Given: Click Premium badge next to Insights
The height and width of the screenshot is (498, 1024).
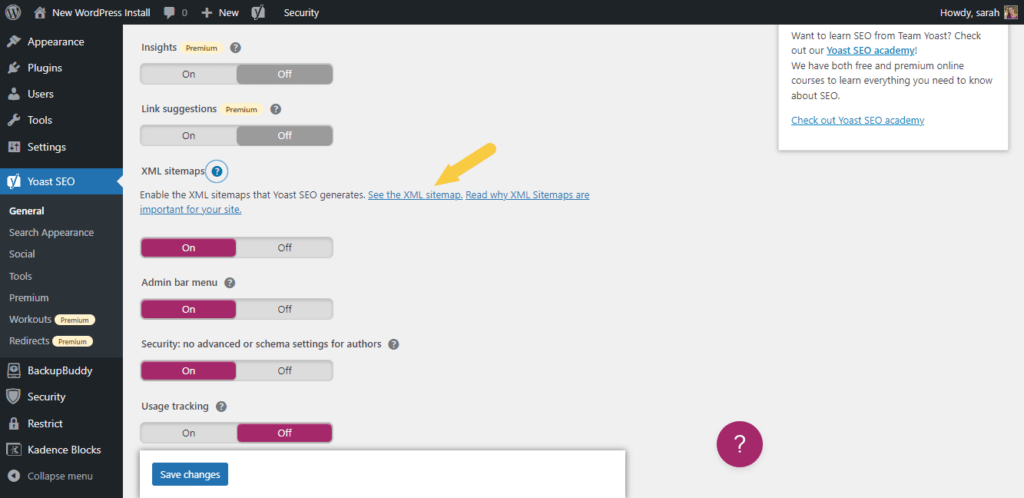Looking at the screenshot, I should coord(201,48).
